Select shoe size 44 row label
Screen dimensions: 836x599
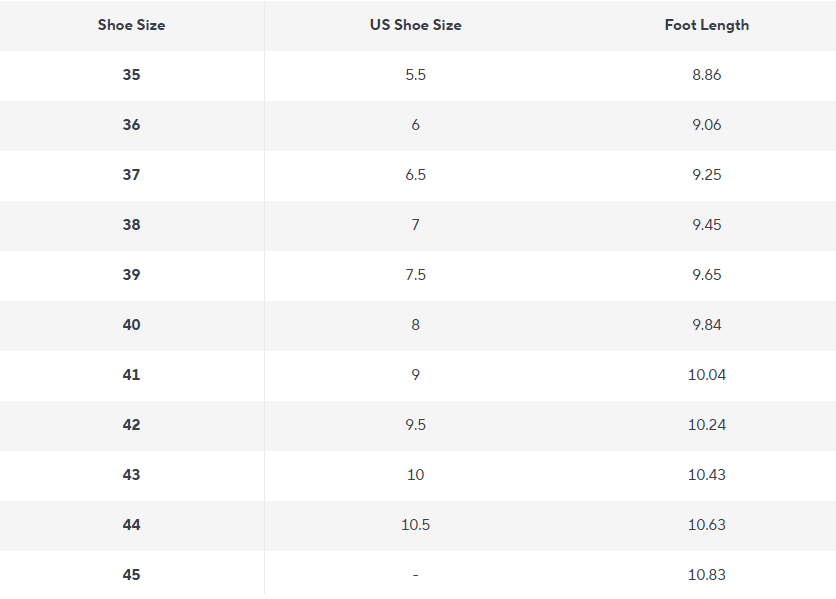point(131,525)
